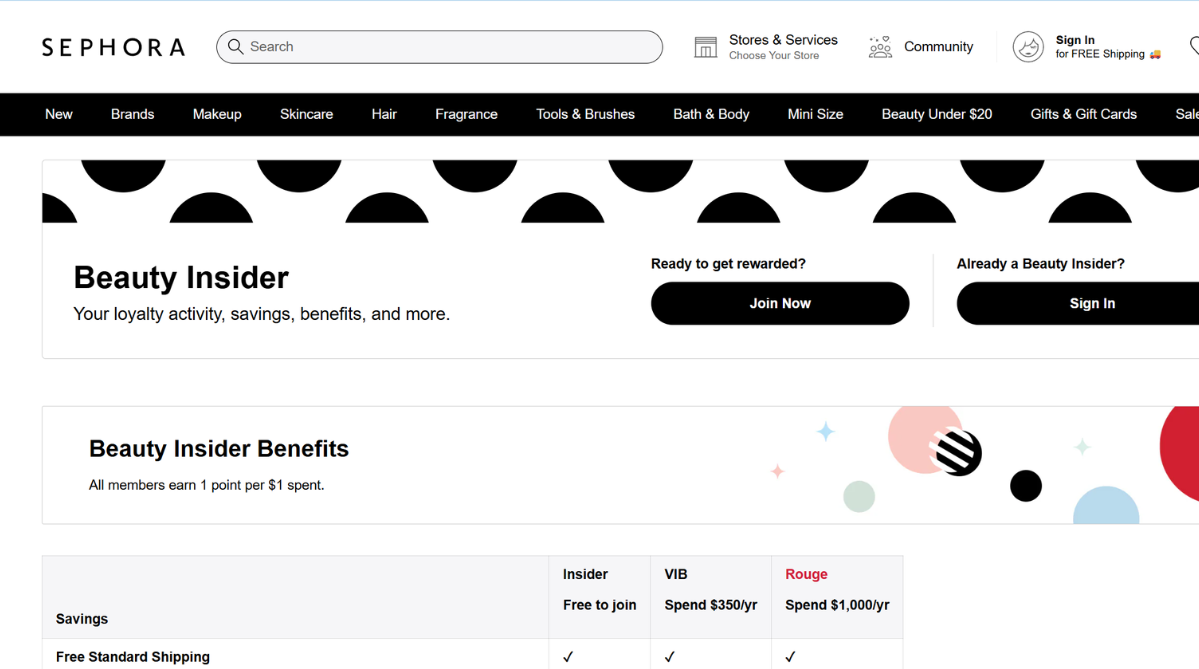This screenshot has height=669, width=1199.
Task: Click the Community people icon
Action: tap(880, 47)
